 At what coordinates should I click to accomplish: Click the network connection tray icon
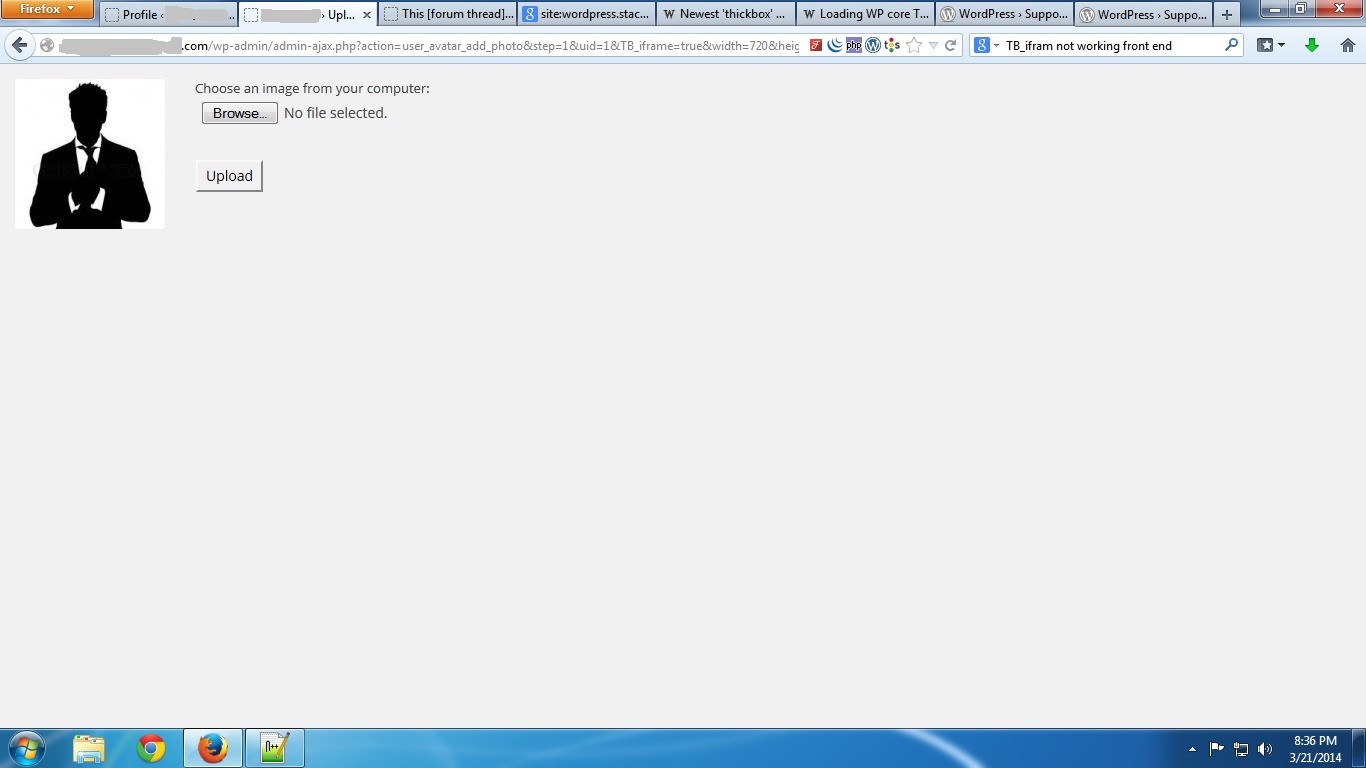[1241, 748]
